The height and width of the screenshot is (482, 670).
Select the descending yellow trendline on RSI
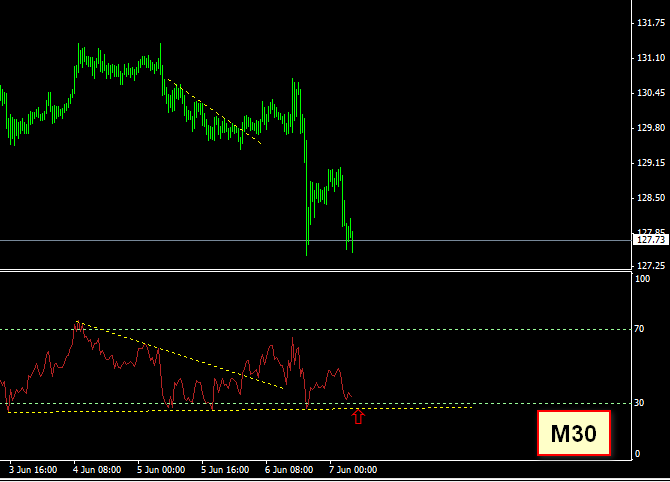(179, 355)
